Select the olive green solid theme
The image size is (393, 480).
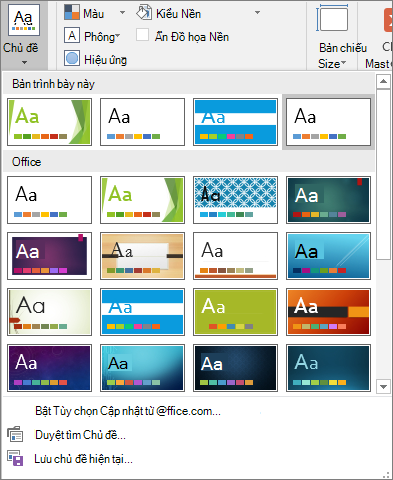(235, 312)
